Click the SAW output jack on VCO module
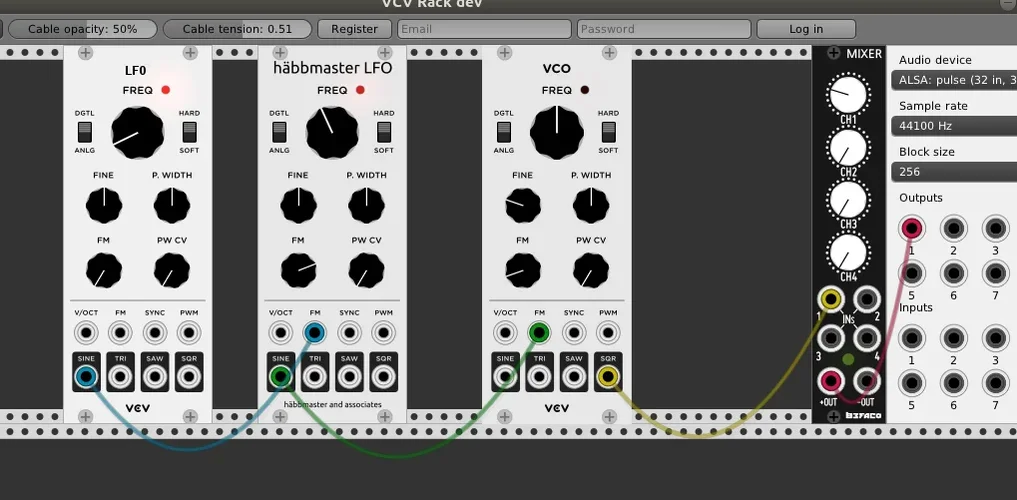 574,376
